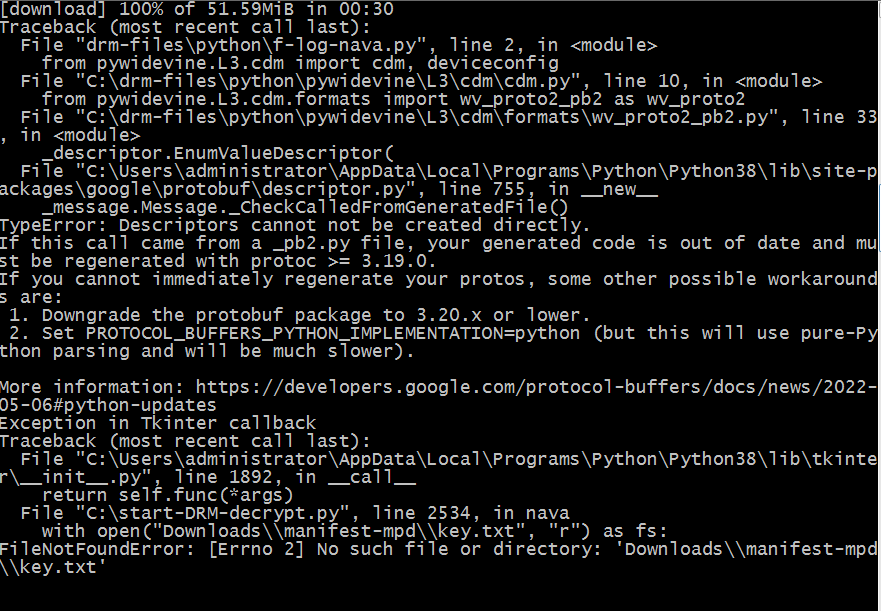Click the tkinter __init__.py line 1892 entry

tap(438, 468)
